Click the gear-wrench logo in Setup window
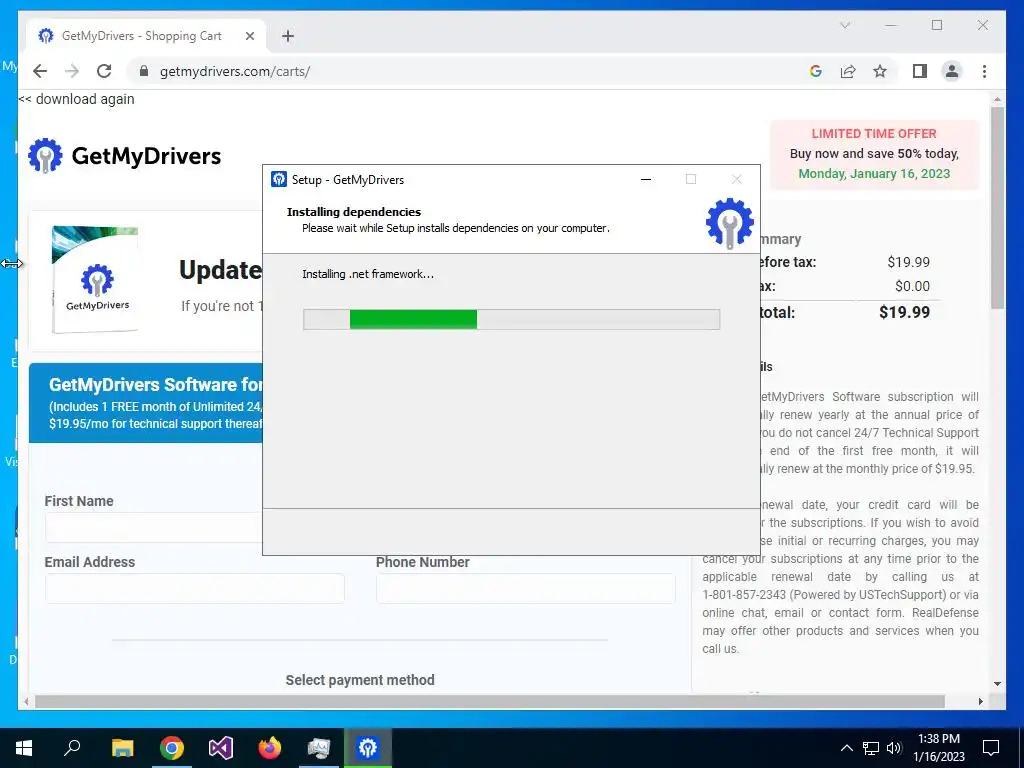 [x=729, y=223]
